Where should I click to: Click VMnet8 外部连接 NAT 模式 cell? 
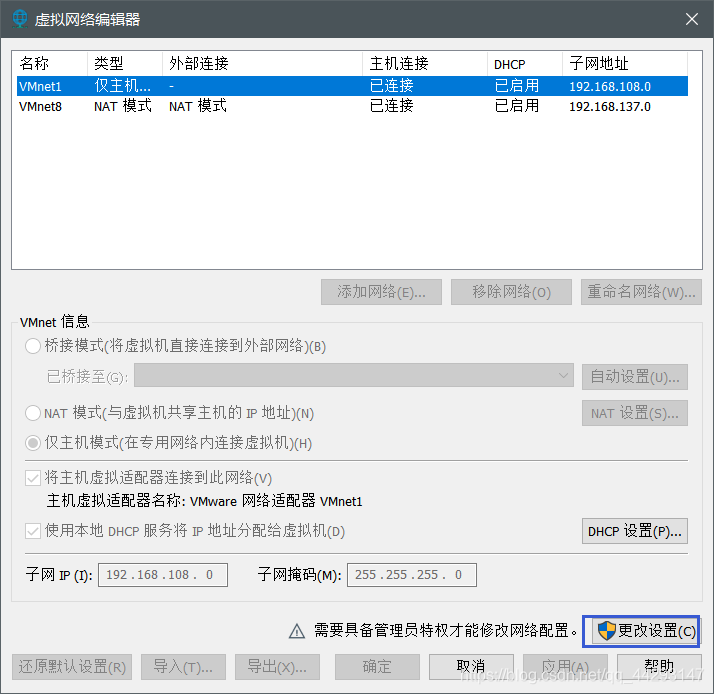[198, 106]
